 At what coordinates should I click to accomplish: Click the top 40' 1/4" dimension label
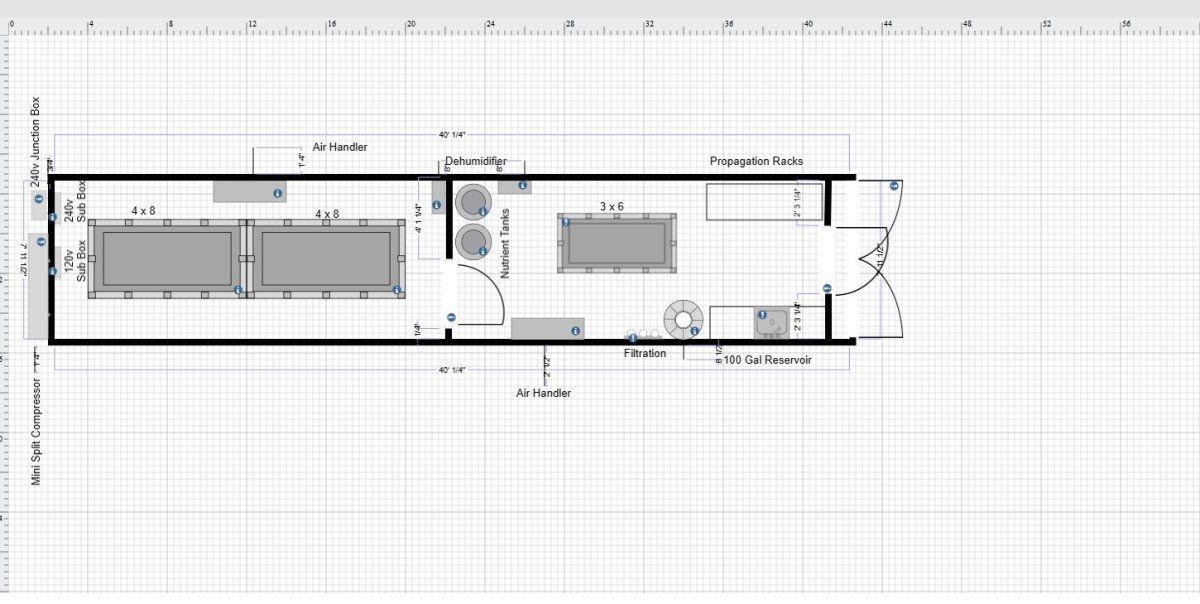coord(452,134)
